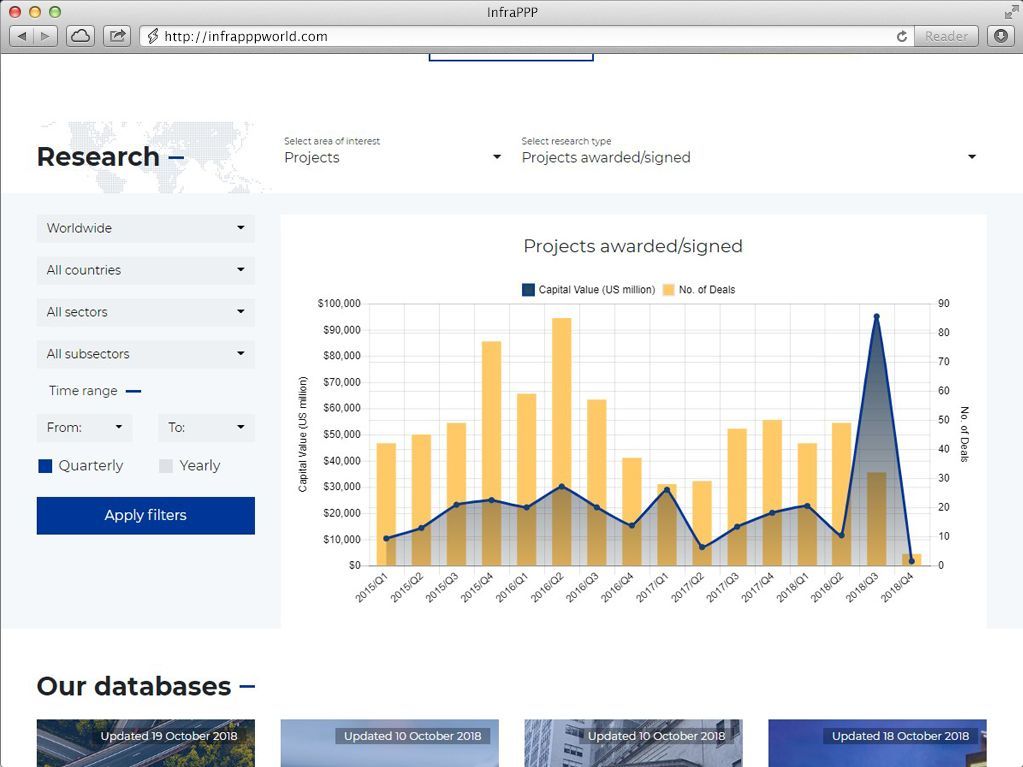The height and width of the screenshot is (767, 1023).
Task: Toggle fullscreen using the window resize icon
Action: [1010, 11]
